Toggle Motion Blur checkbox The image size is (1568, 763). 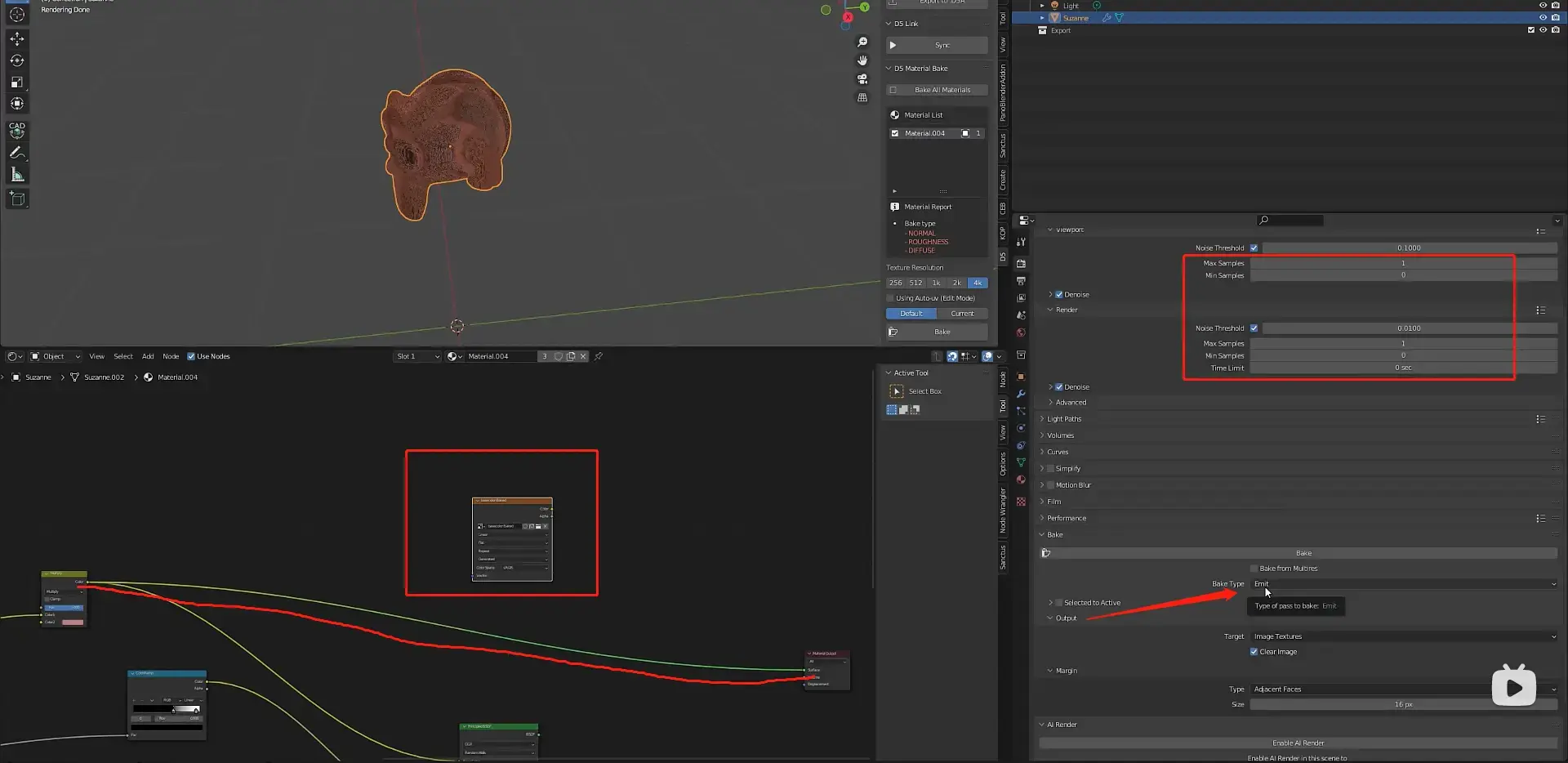pos(1050,485)
